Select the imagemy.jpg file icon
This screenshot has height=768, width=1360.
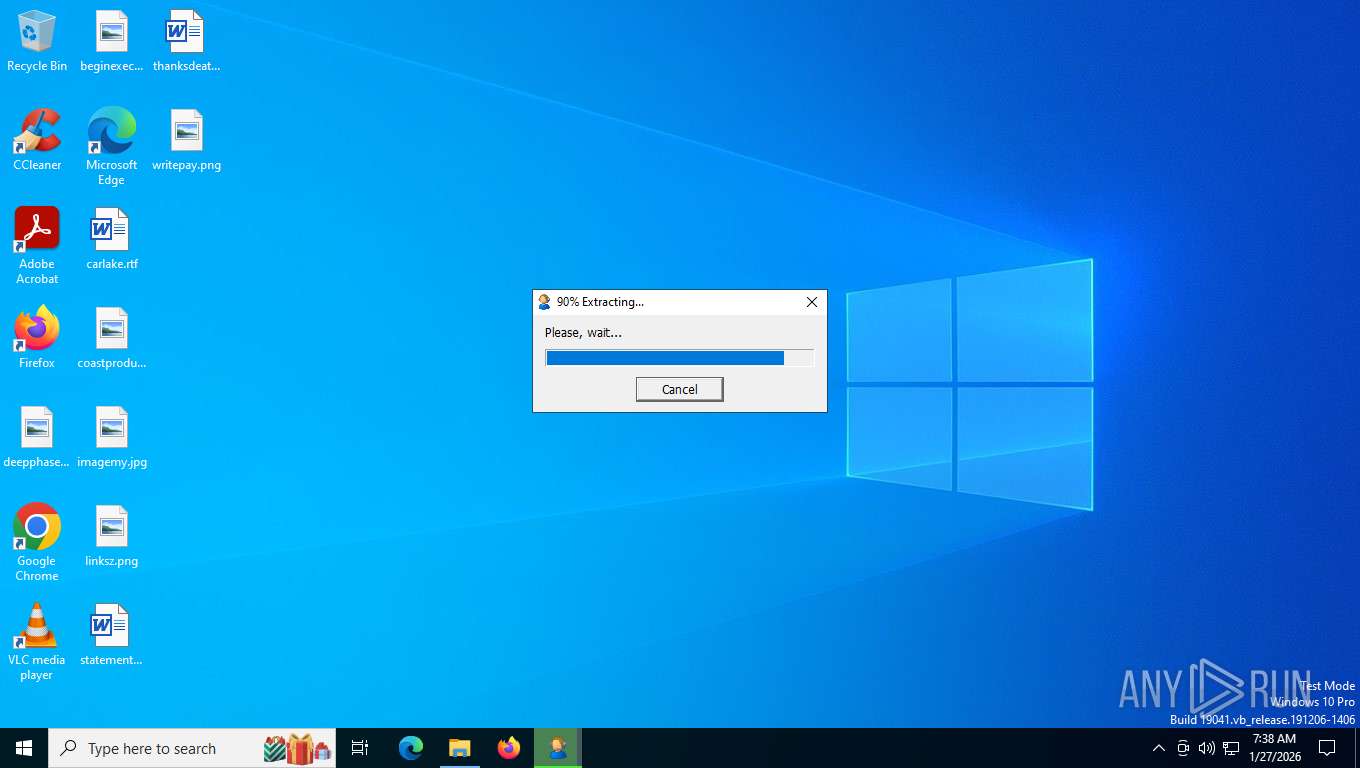coord(112,437)
